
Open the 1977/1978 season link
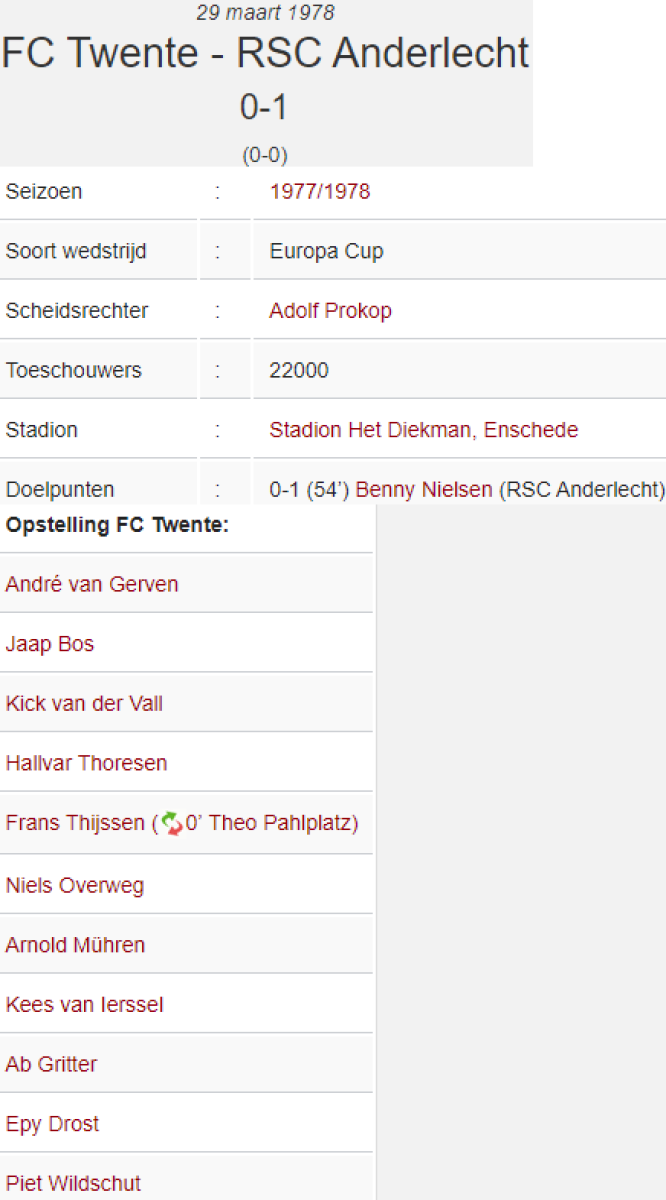coord(319,191)
